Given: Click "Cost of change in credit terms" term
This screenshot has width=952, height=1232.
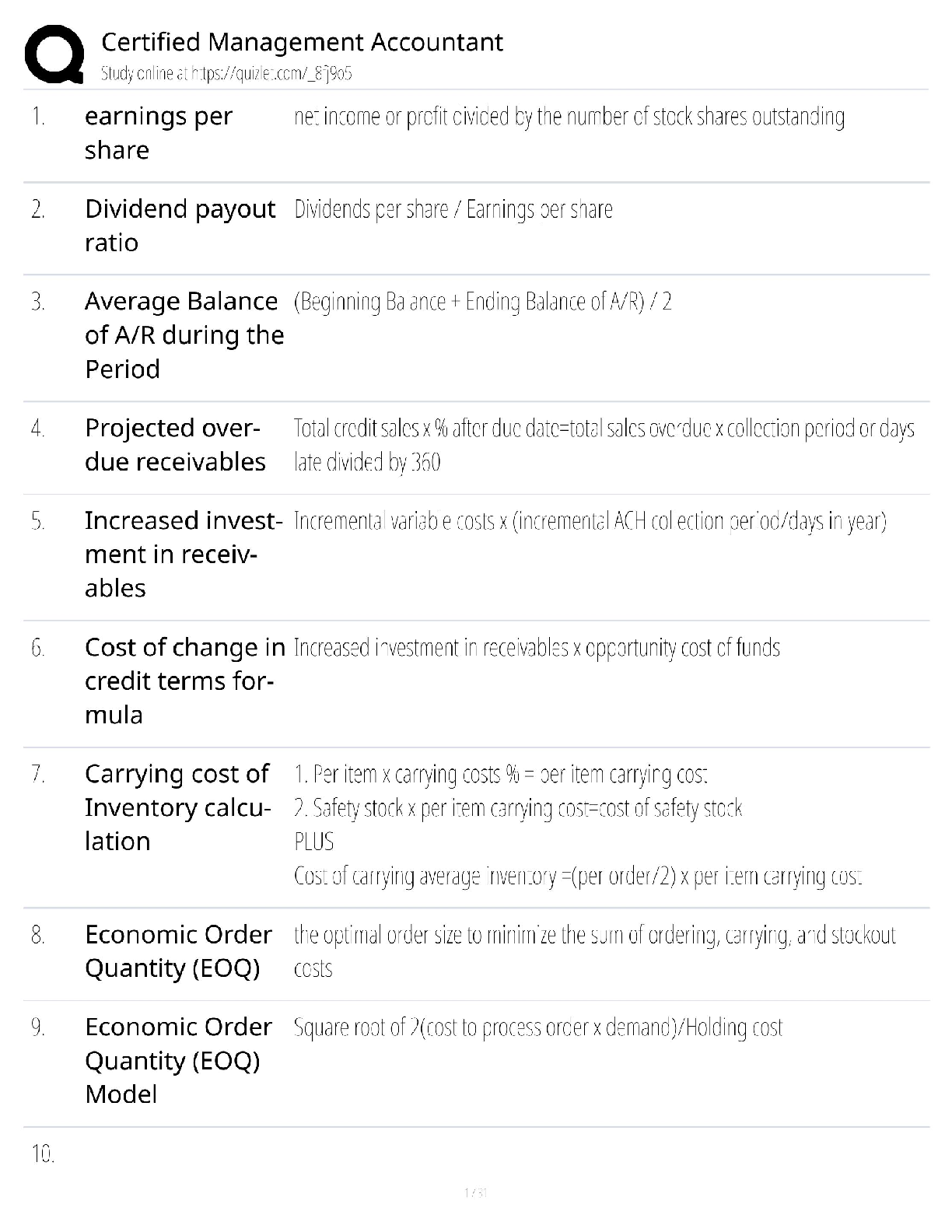Looking at the screenshot, I should pos(184,681).
